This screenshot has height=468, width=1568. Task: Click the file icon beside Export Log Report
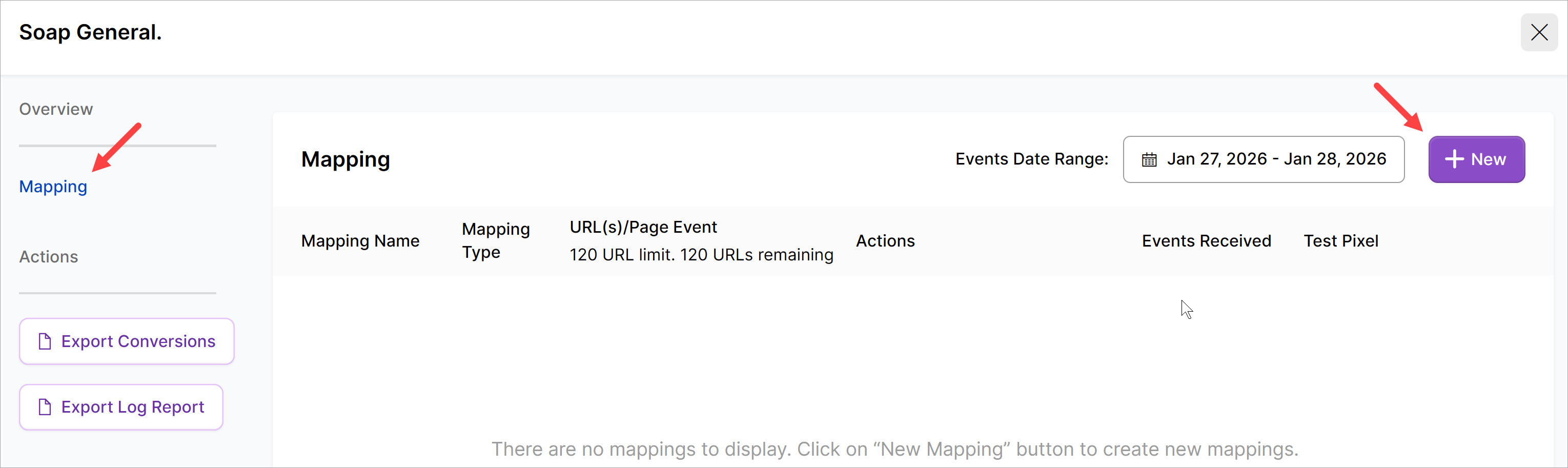45,406
